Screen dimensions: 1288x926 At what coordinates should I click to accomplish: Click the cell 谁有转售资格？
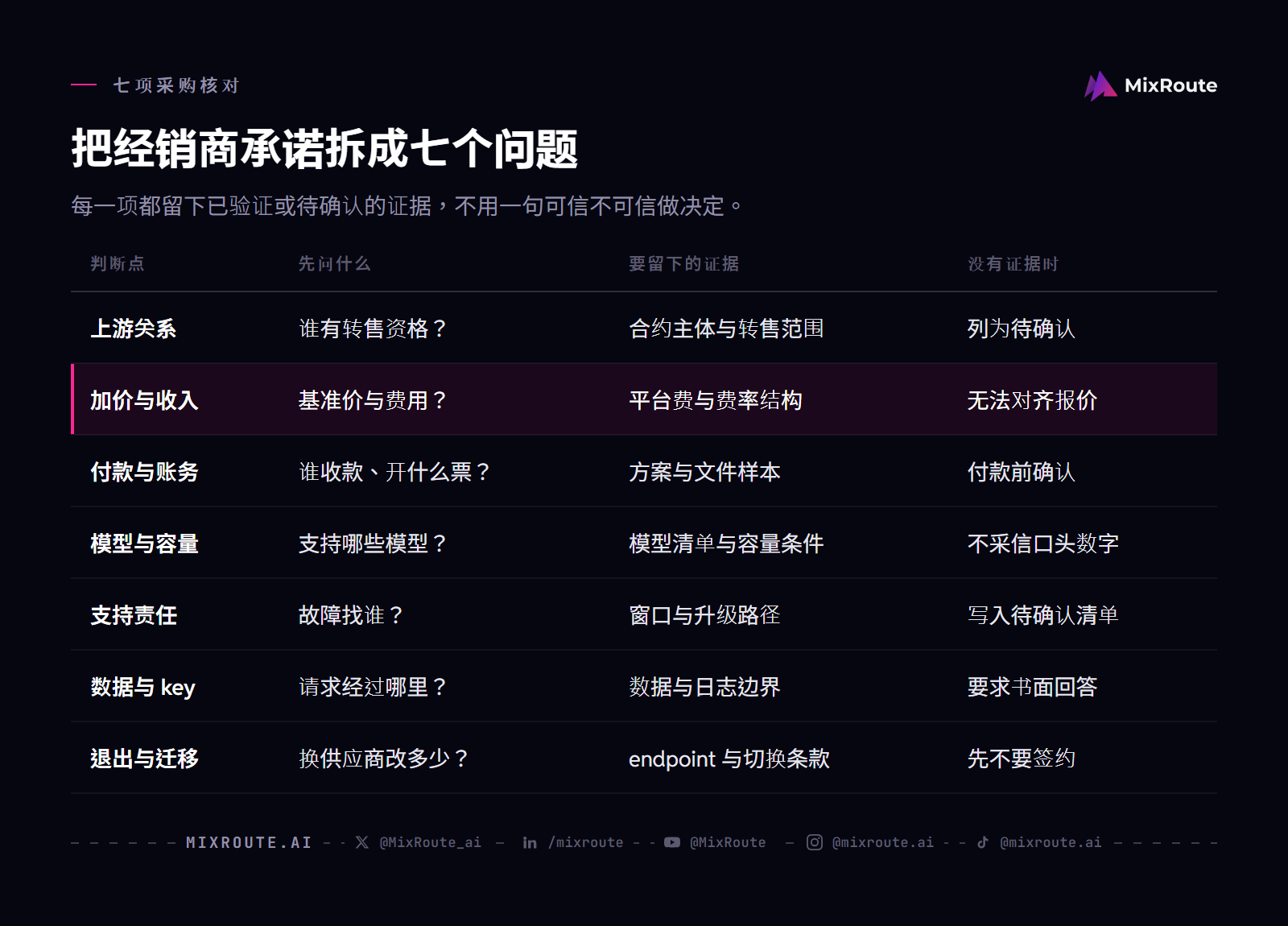(x=374, y=329)
